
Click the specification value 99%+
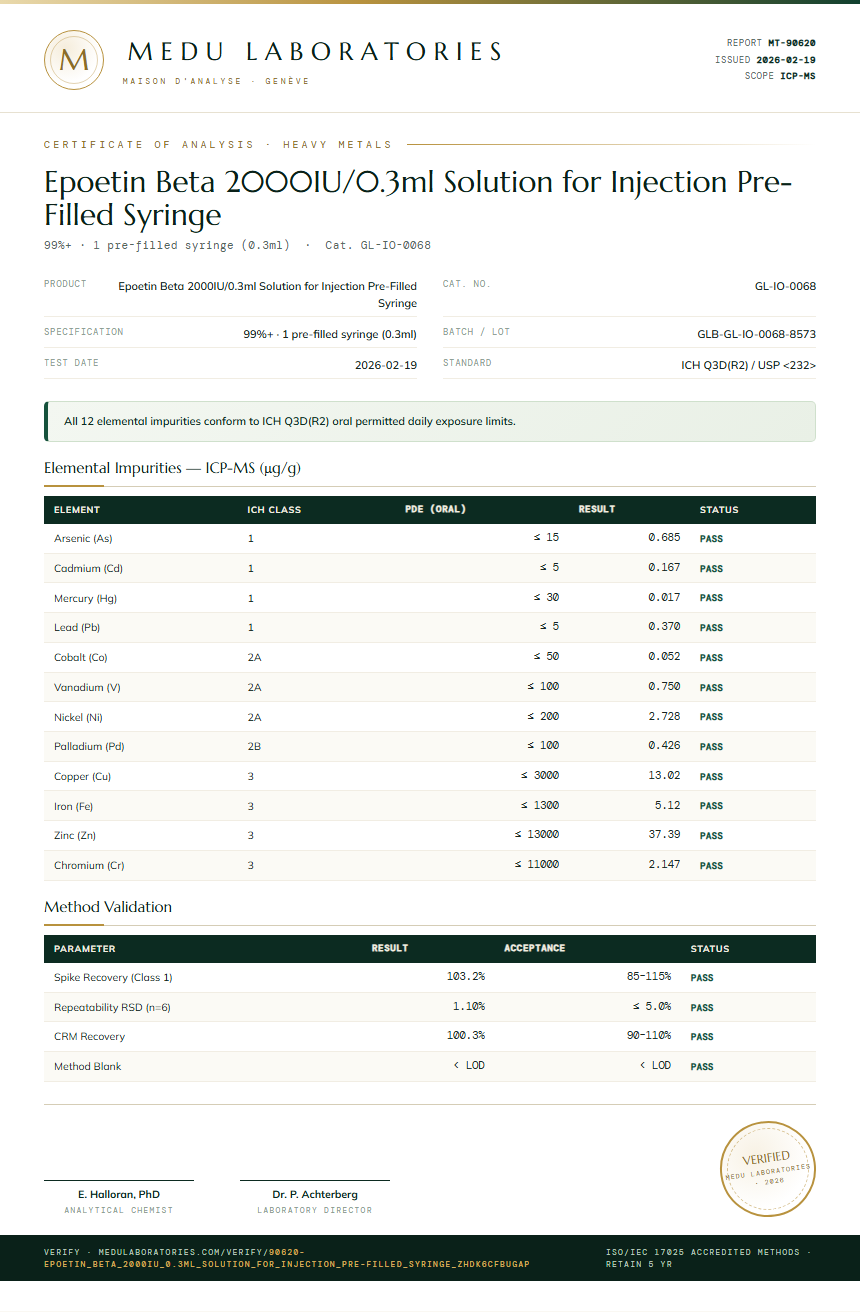(330, 334)
